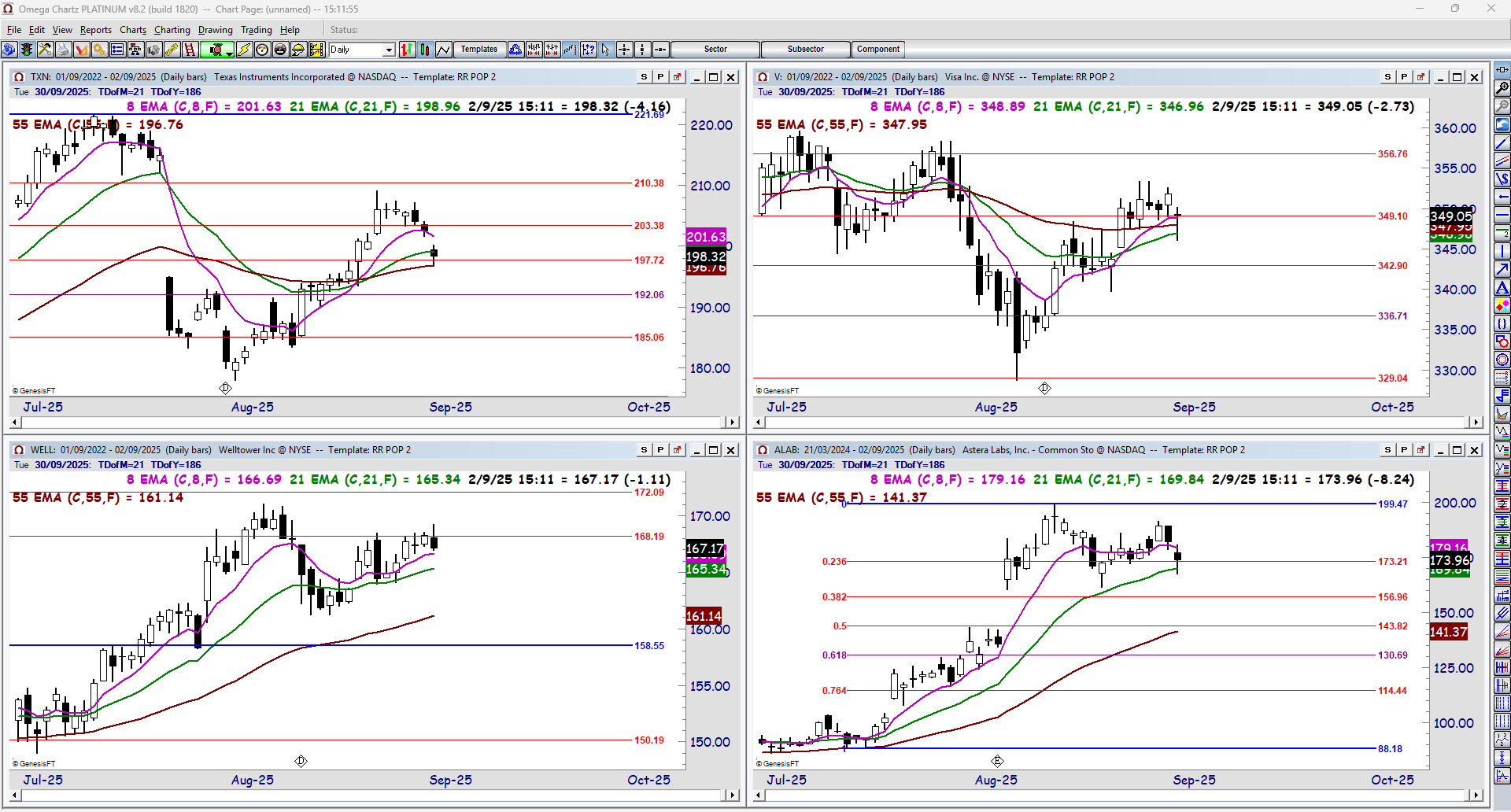Open the Help menu
The image size is (1511, 812).
pos(290,30)
